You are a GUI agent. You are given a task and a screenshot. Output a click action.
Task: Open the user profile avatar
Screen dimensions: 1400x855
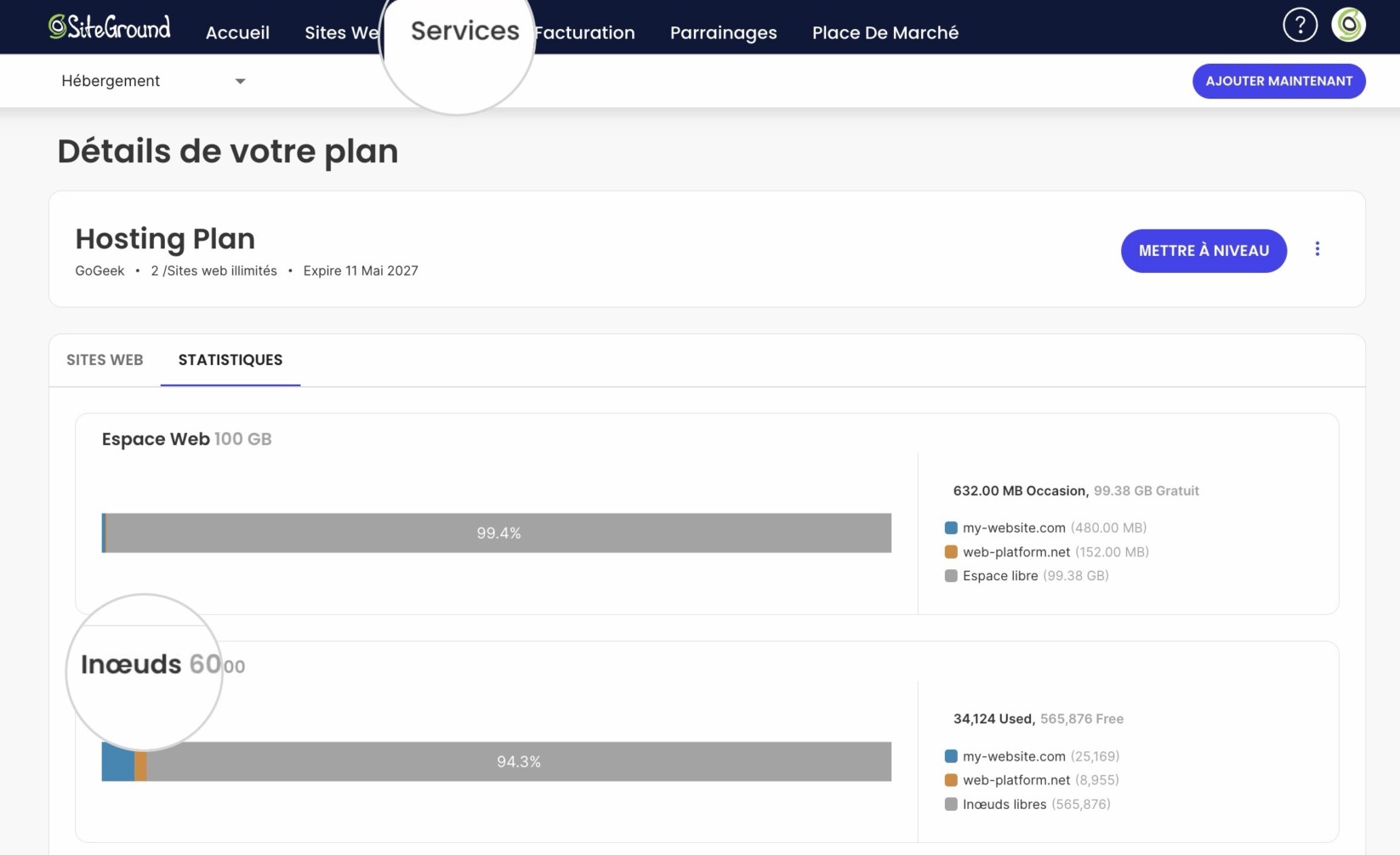1348,25
